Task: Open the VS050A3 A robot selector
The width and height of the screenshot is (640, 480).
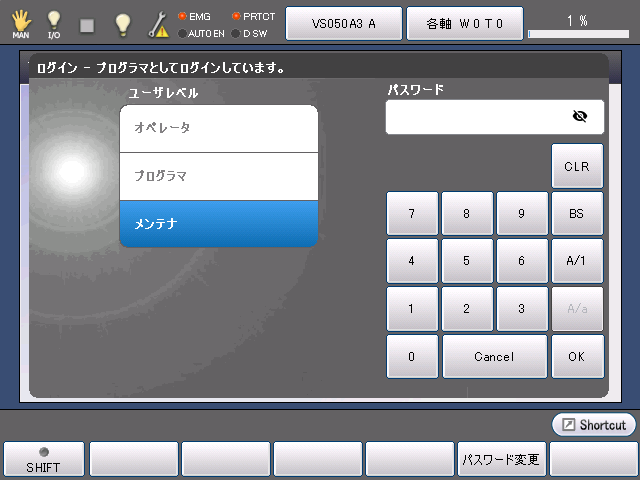Action: (344, 23)
